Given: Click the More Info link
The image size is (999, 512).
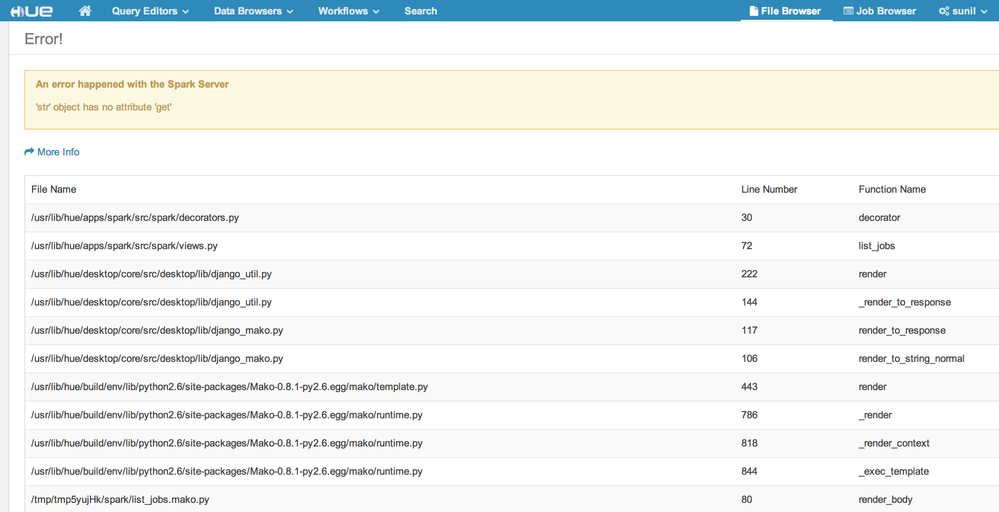Looking at the screenshot, I should 52,152.
